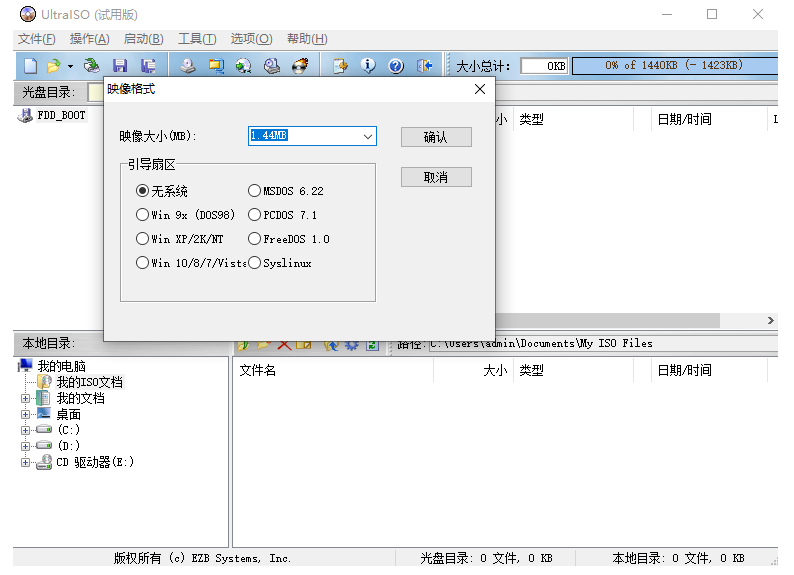Screen dimensions: 794x575
Task: Open the 映像大小 1.44MB dropdown
Action: coord(368,136)
